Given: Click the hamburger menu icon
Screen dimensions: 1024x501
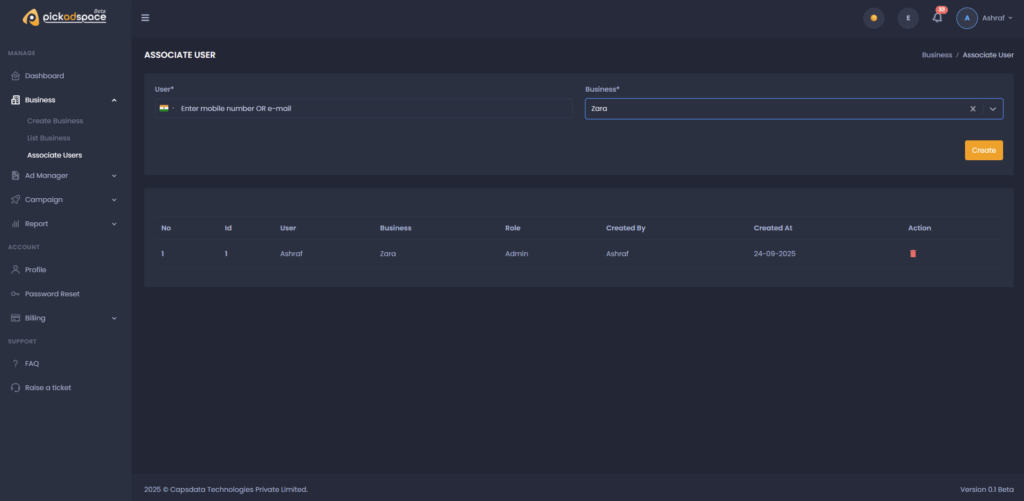Looking at the screenshot, I should [145, 18].
